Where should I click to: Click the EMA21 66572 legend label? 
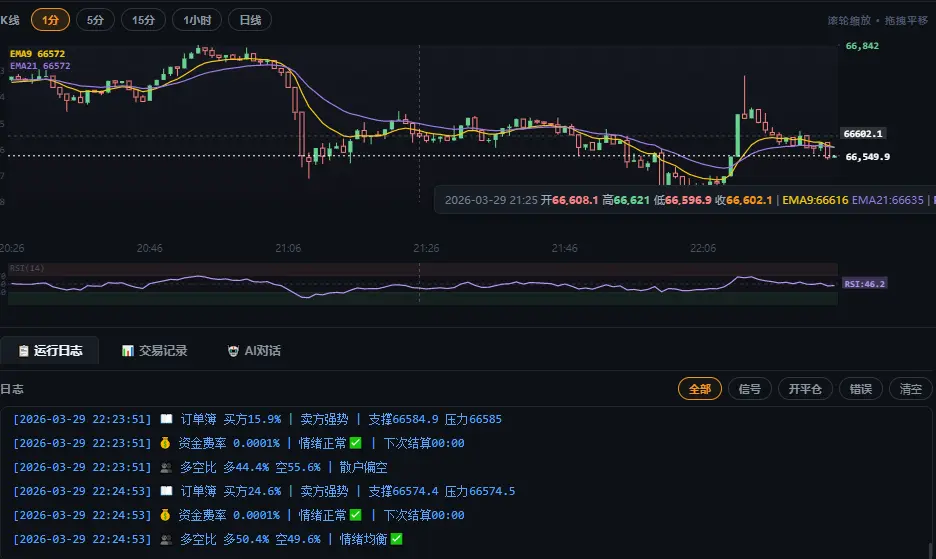(40, 66)
